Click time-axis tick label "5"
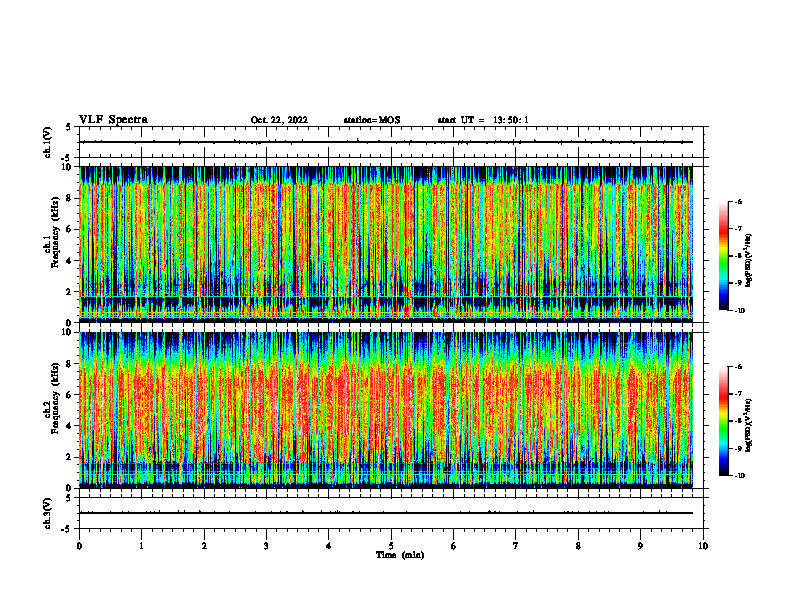Viewport: 792px width, 612px height. [x=391, y=546]
